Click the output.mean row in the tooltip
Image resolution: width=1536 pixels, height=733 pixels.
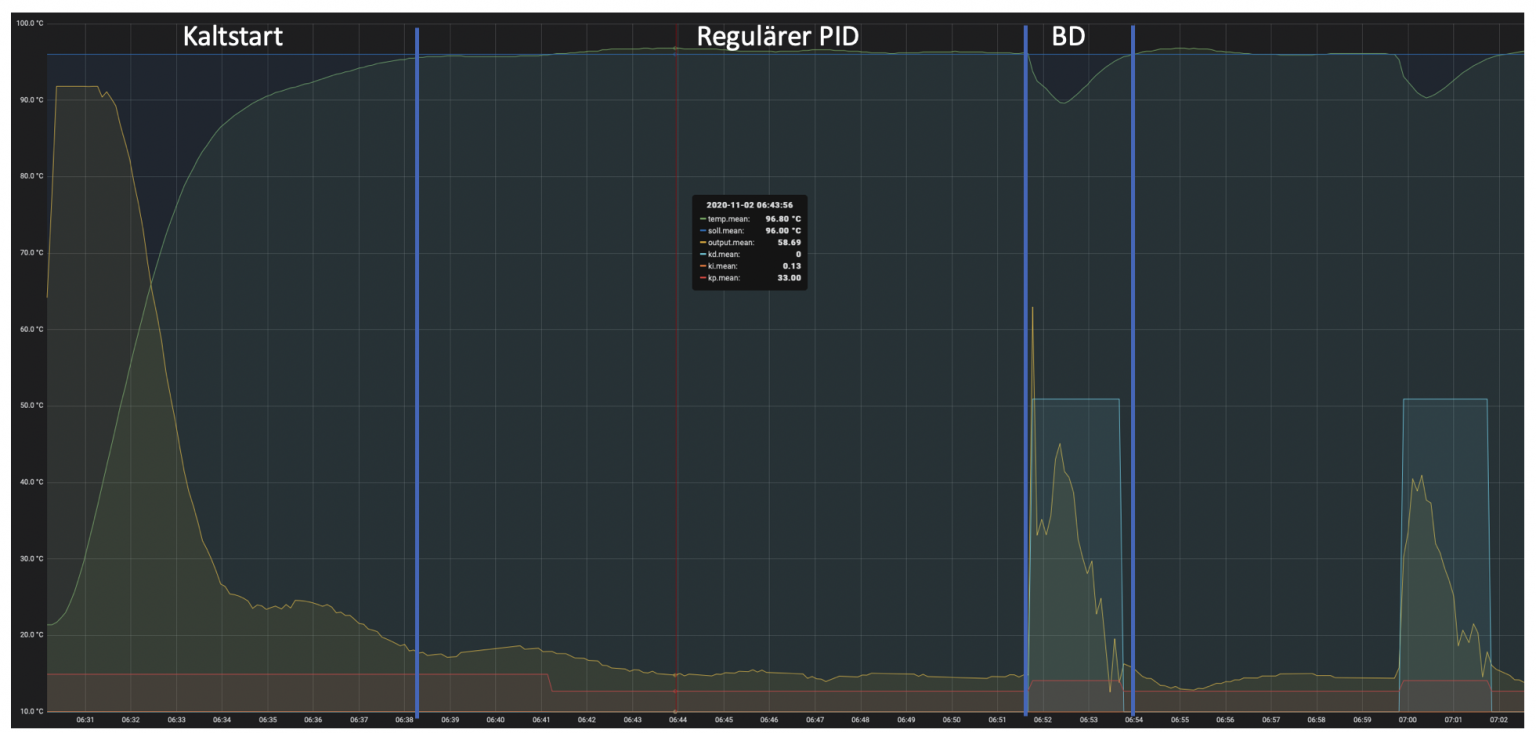pyautogui.click(x=750, y=242)
